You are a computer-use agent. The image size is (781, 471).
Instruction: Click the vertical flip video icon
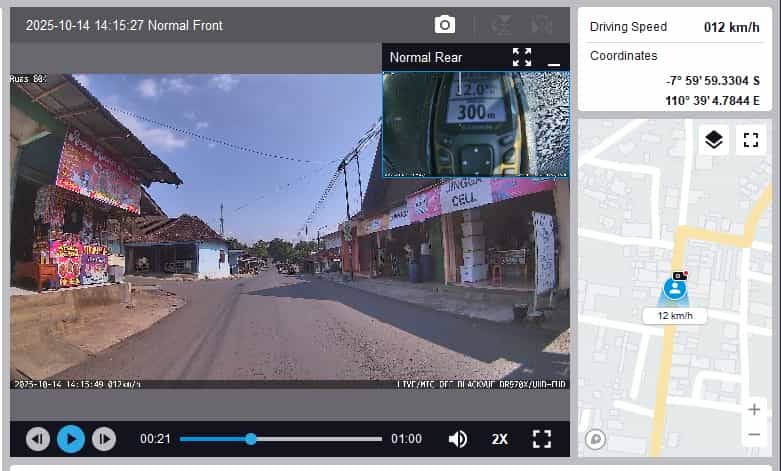pos(504,25)
